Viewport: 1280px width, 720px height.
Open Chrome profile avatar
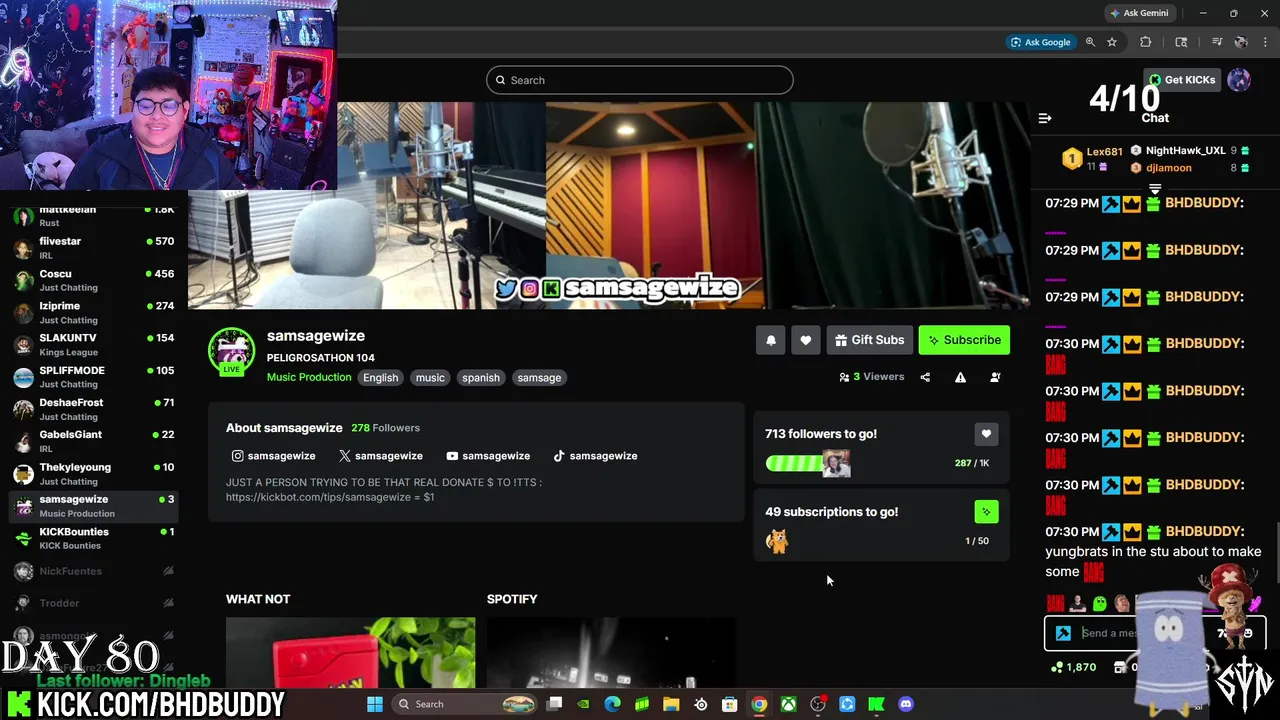tap(1241, 42)
